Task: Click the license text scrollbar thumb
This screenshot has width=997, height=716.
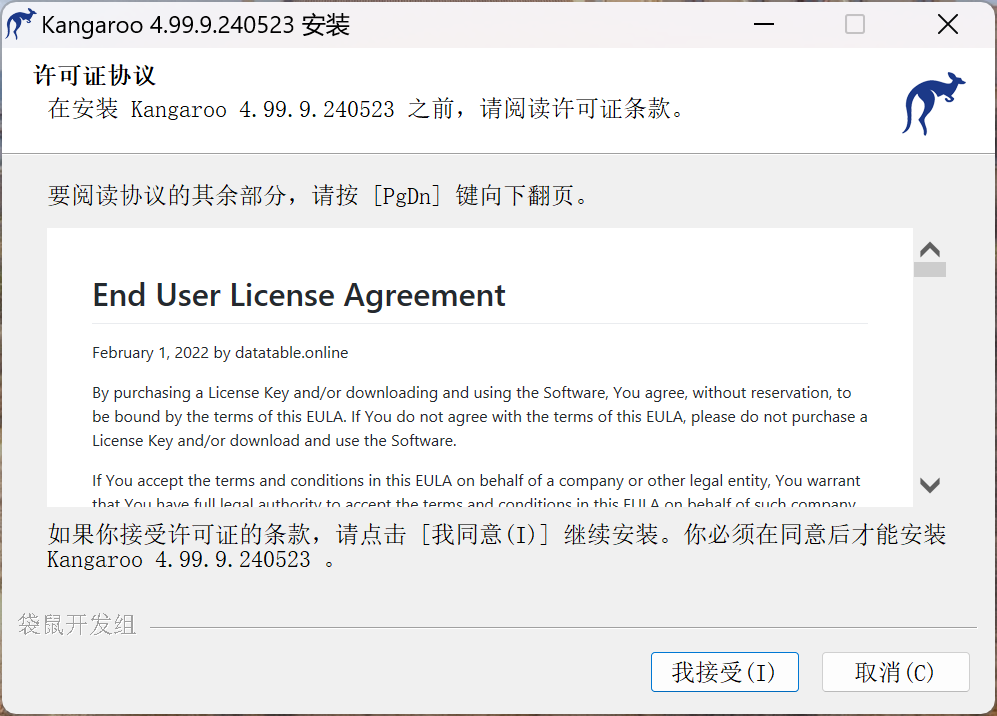Action: tap(930, 270)
